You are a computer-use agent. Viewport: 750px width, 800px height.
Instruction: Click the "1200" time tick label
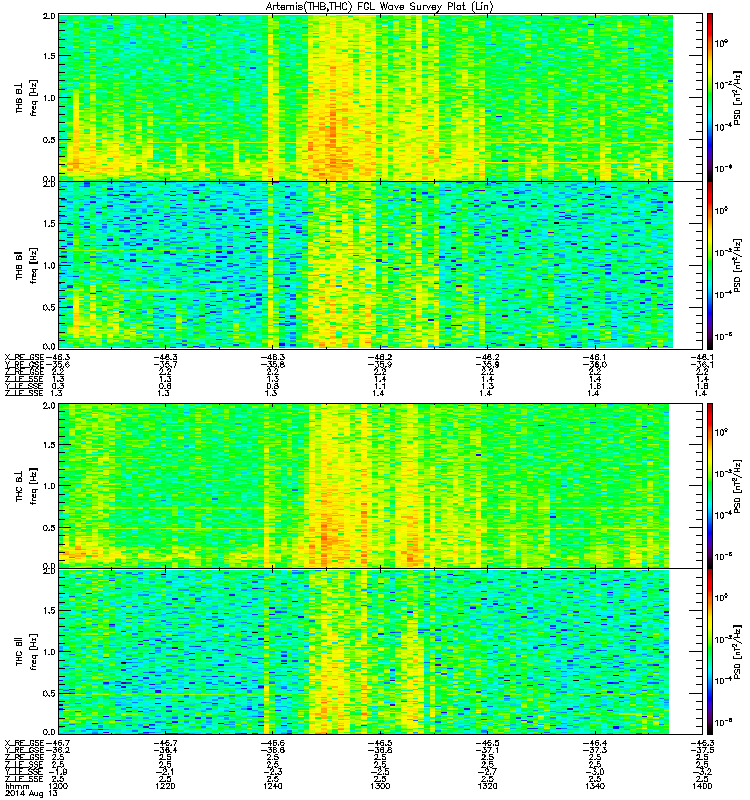point(58,786)
